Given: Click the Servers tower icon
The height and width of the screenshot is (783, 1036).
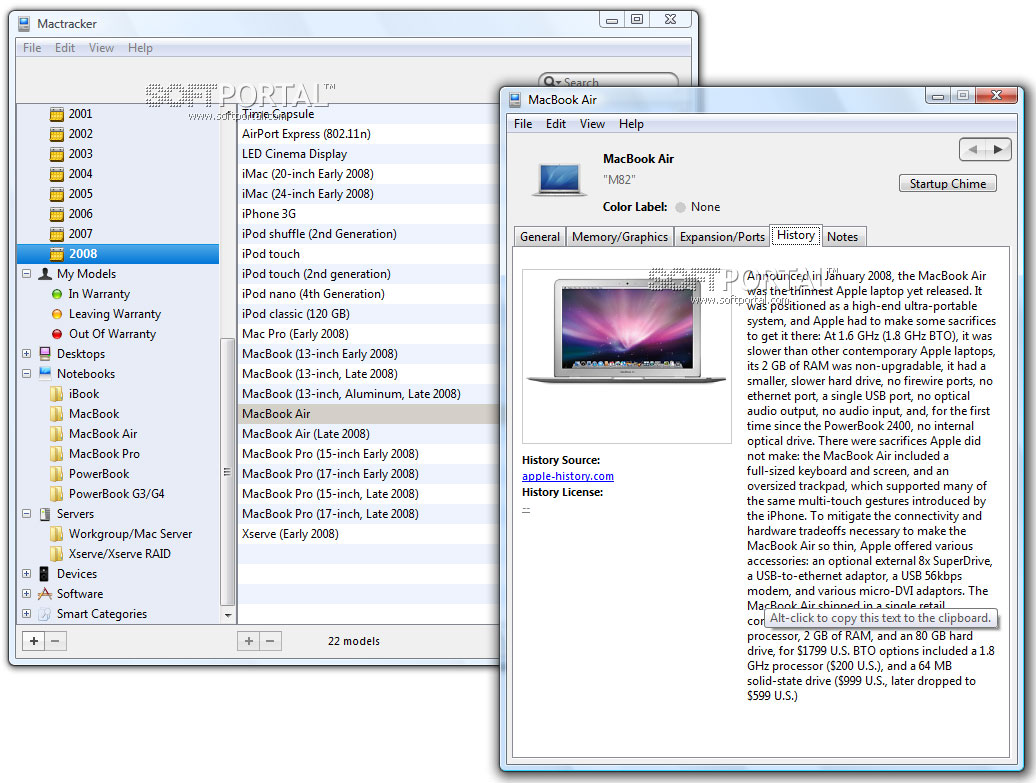Looking at the screenshot, I should (45, 514).
